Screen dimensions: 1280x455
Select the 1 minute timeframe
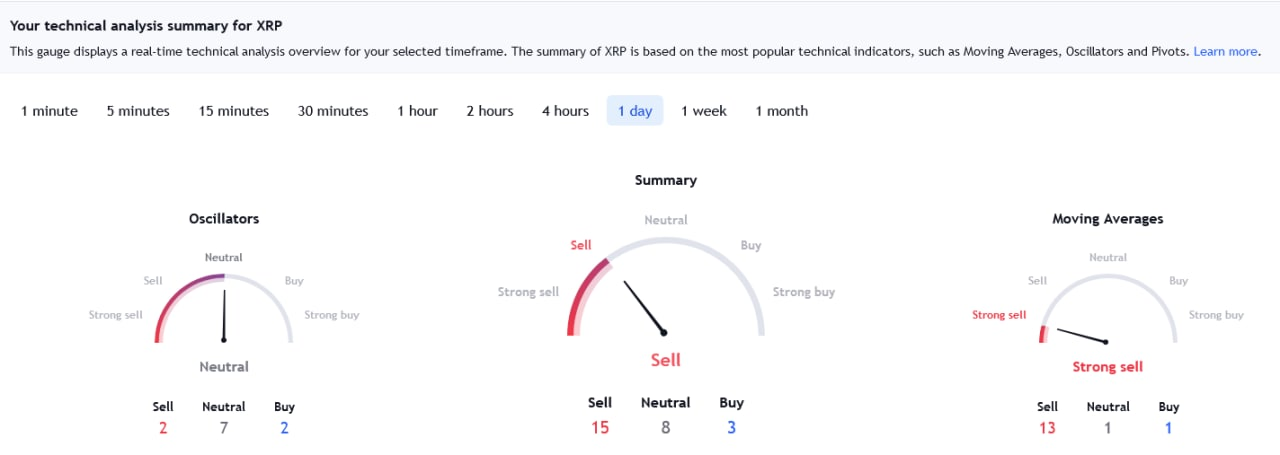click(49, 111)
